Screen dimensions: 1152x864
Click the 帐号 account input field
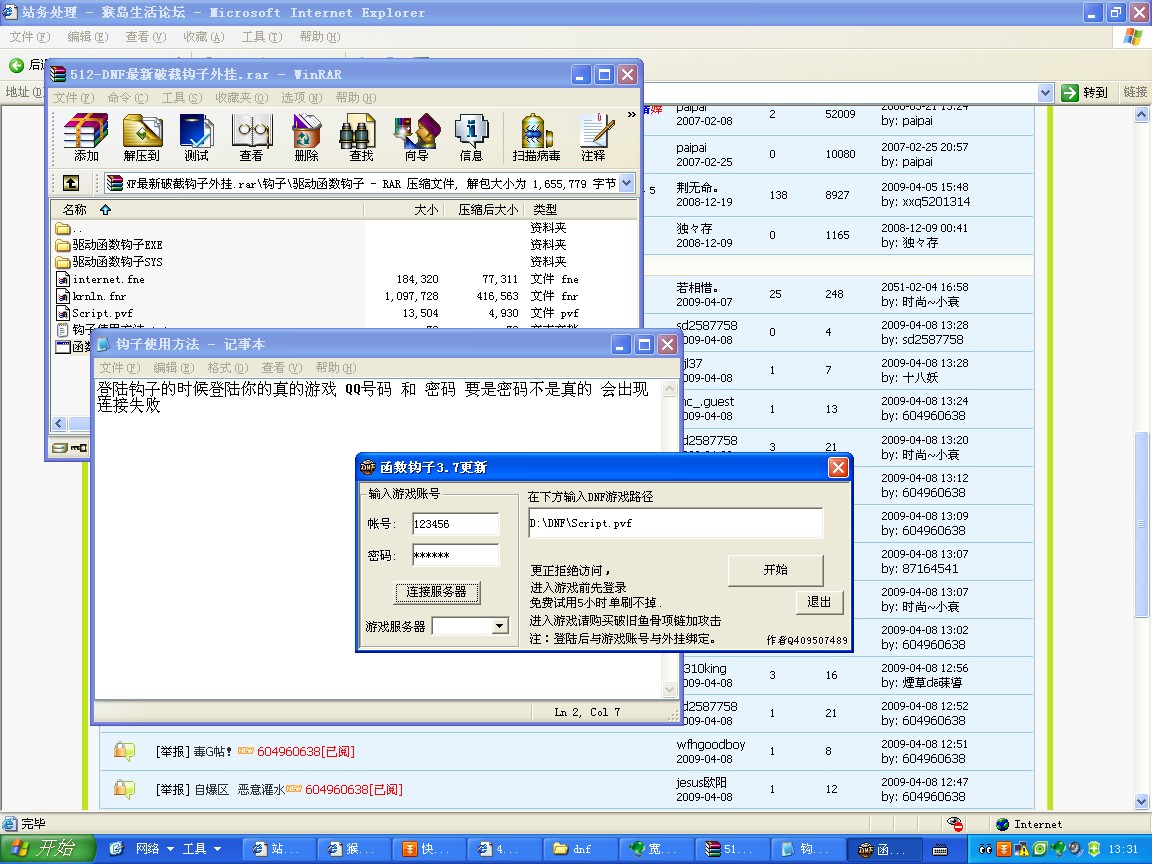coord(456,524)
